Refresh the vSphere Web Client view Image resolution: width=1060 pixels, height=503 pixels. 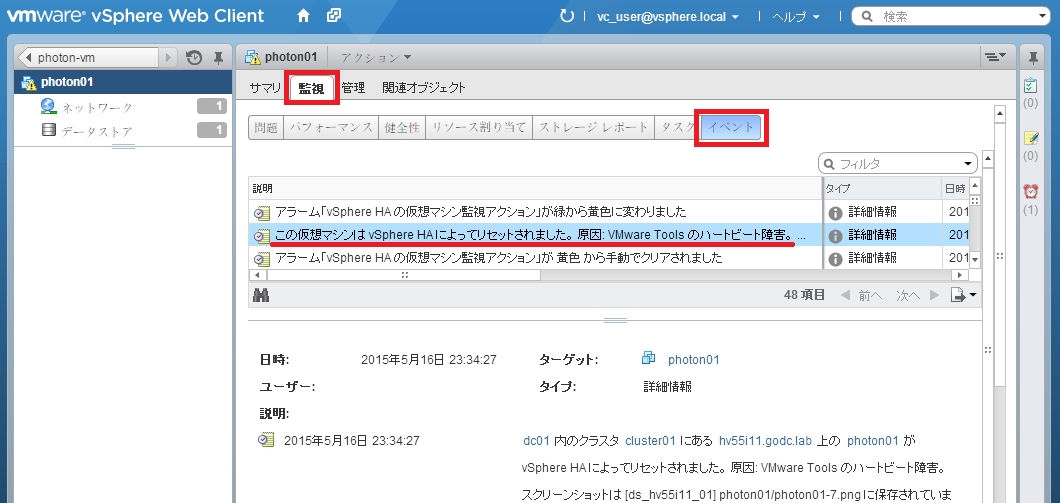pos(567,16)
